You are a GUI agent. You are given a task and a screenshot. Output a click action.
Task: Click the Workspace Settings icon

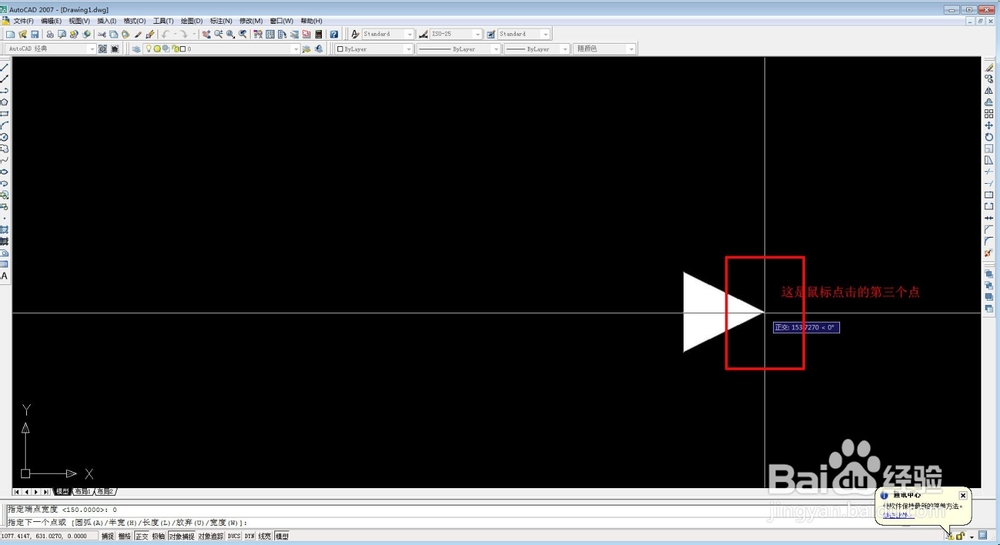pyautogui.click(x=102, y=48)
